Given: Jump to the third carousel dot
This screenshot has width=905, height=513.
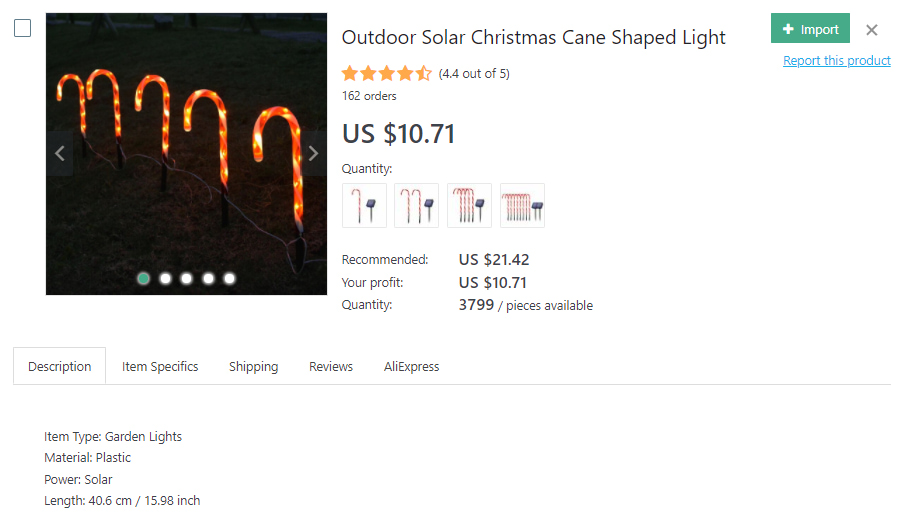Looking at the screenshot, I should point(187,278).
